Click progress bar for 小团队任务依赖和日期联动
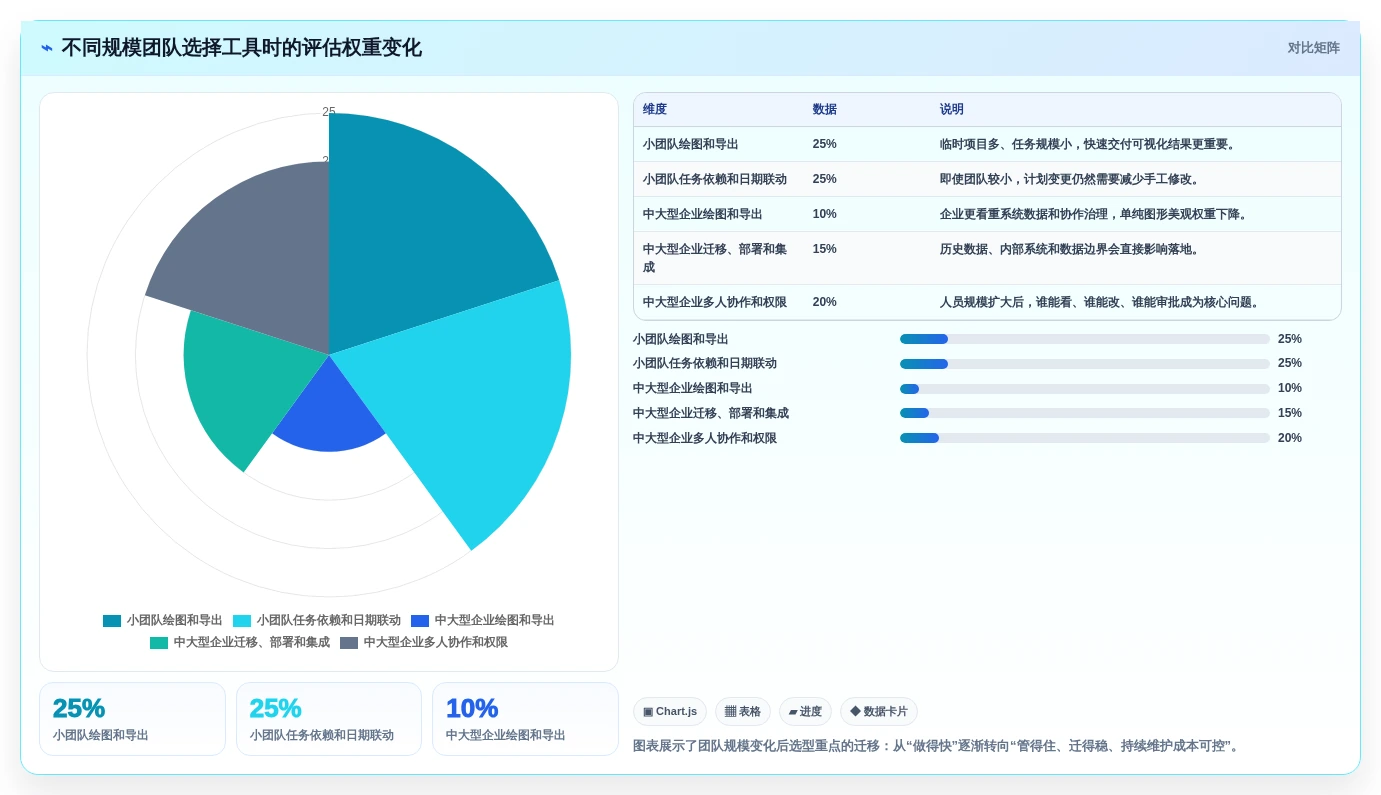The width and height of the screenshot is (1381, 795). pos(1085,364)
